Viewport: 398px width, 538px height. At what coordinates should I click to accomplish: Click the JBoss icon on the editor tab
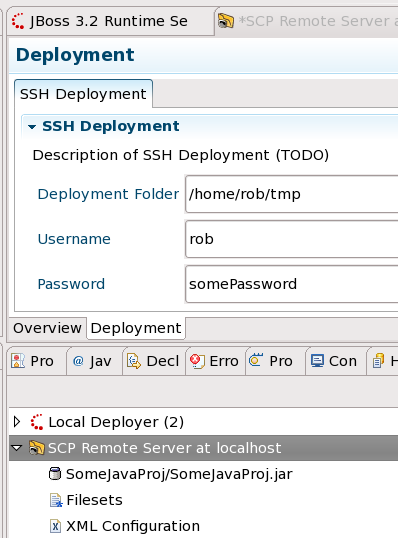click(18, 21)
